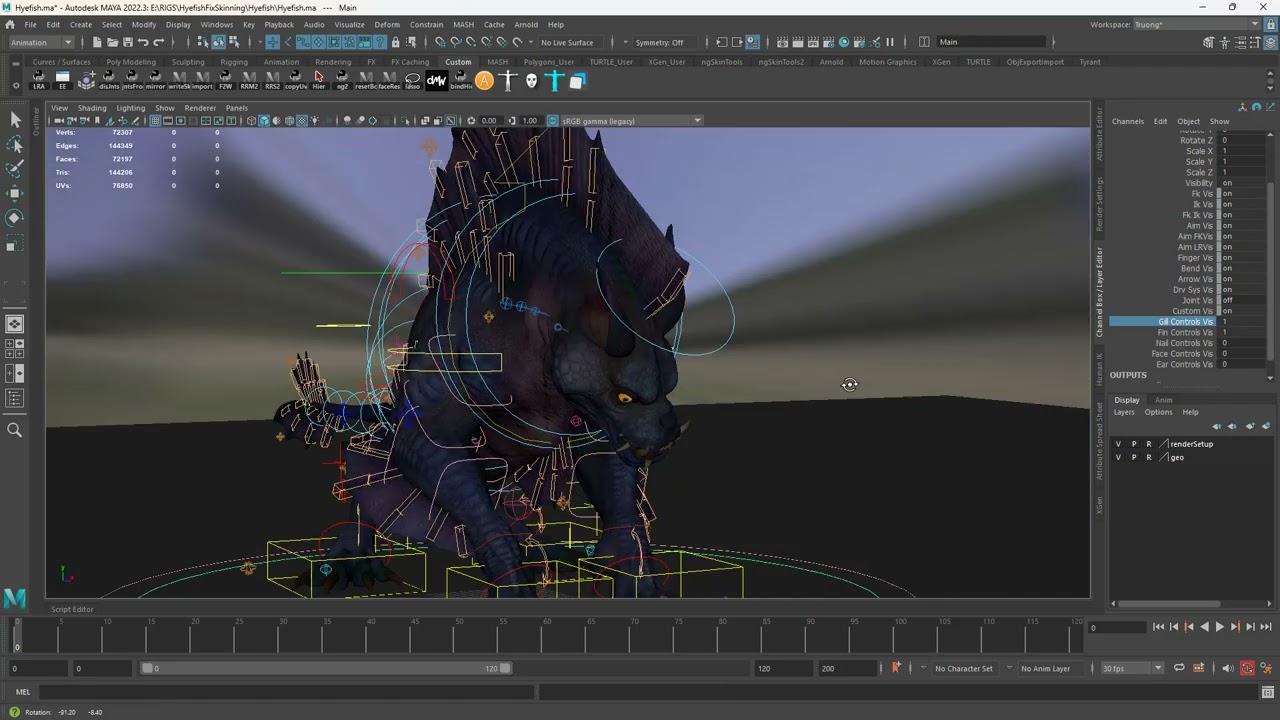Click the orange A circle shelf icon
Image resolution: width=1280 pixels, height=720 pixels.
click(484, 81)
